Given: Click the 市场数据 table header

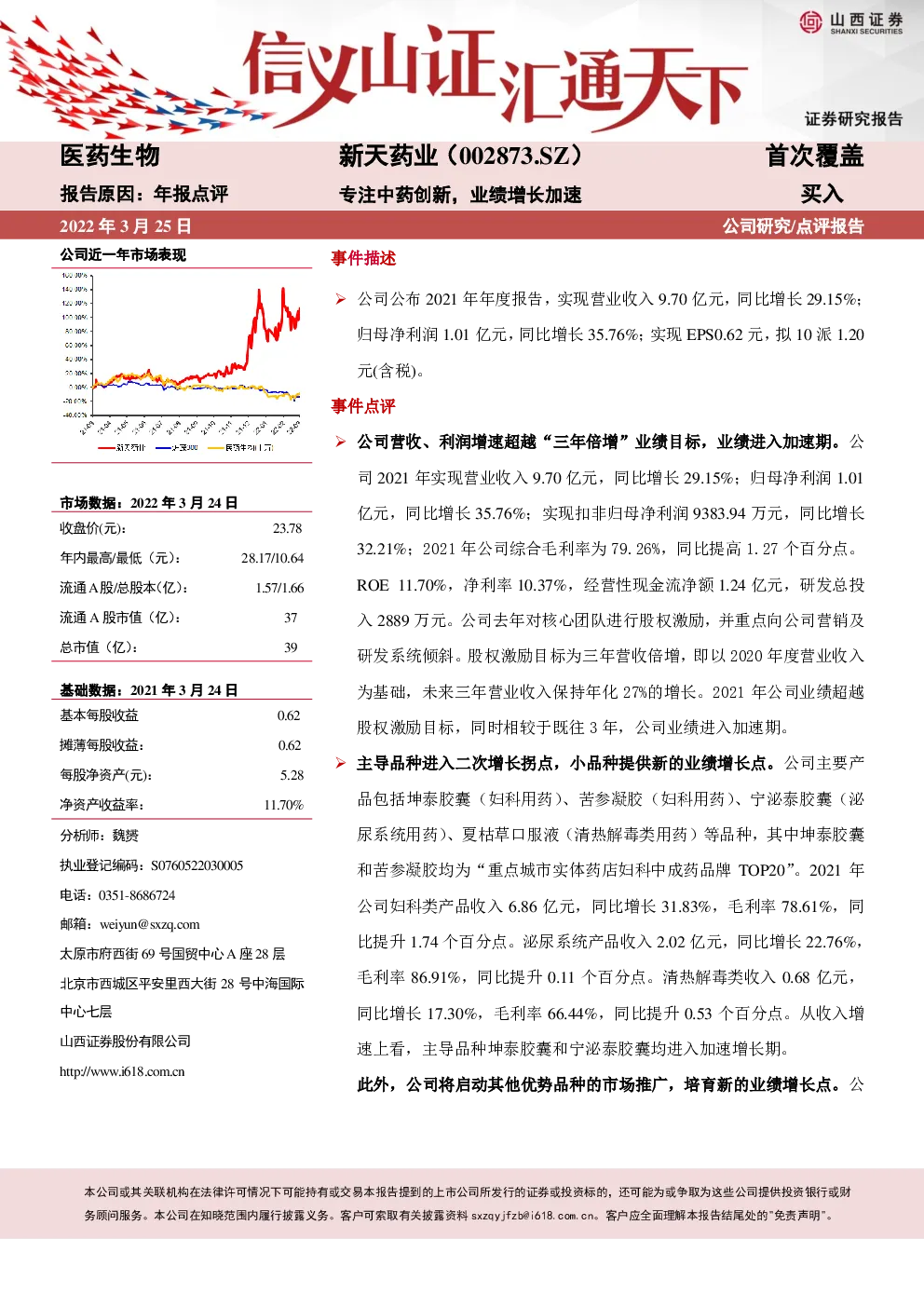Looking at the screenshot, I should click(x=148, y=503).
